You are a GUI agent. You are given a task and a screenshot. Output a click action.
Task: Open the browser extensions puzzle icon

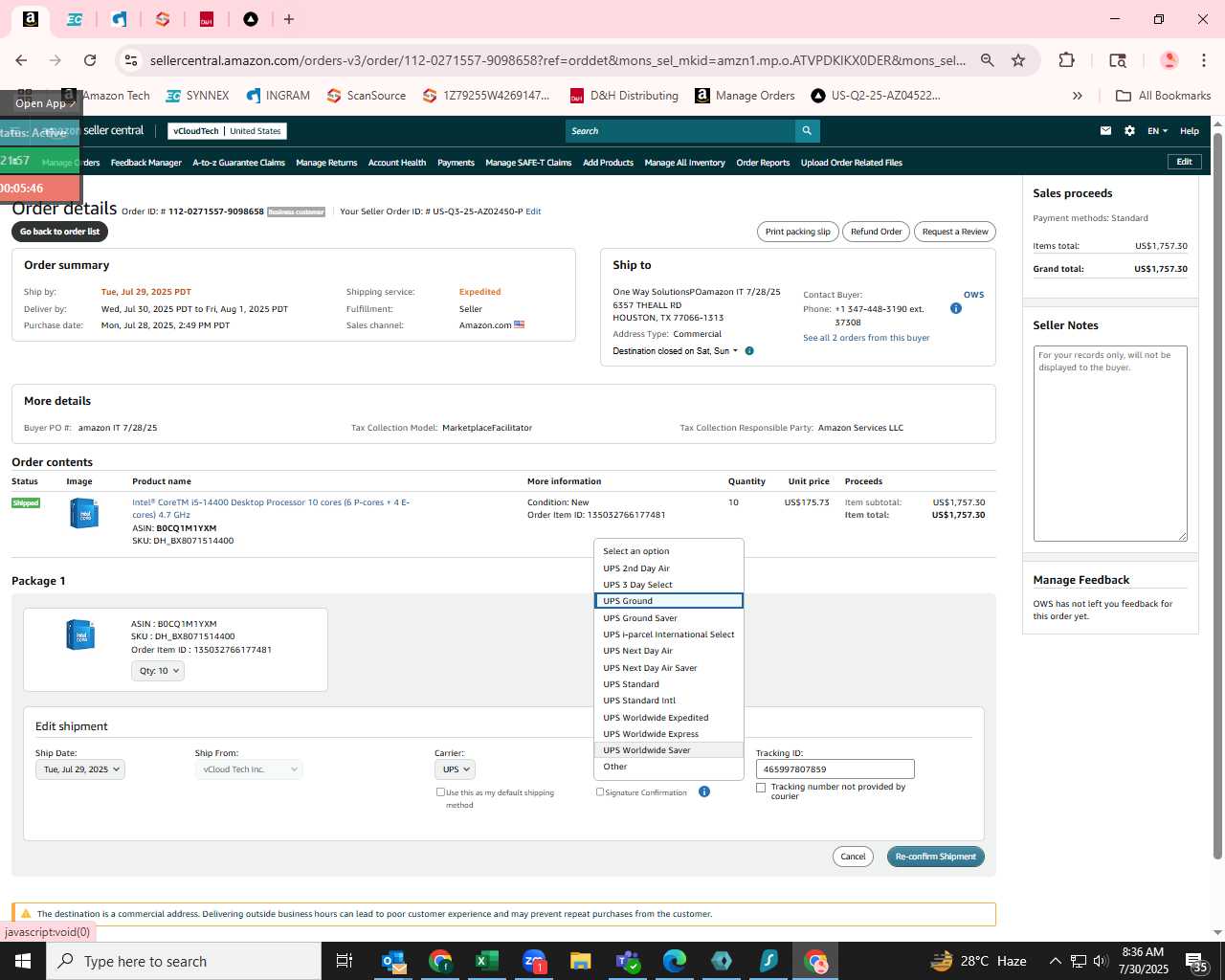click(x=1066, y=60)
